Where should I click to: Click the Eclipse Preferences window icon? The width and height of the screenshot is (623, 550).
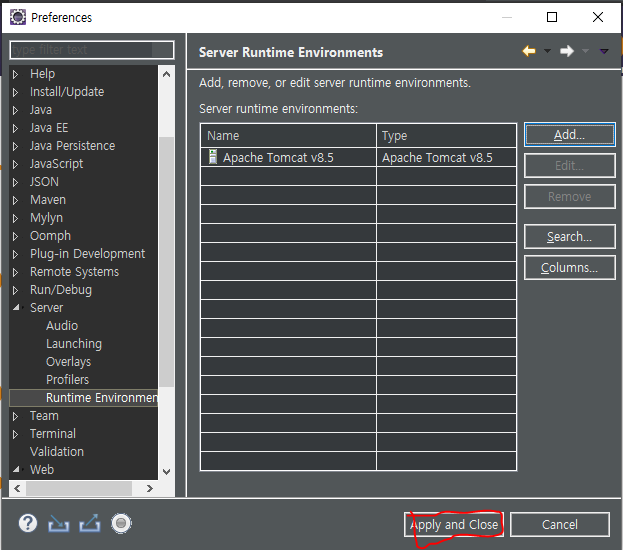pyautogui.click(x=18, y=17)
